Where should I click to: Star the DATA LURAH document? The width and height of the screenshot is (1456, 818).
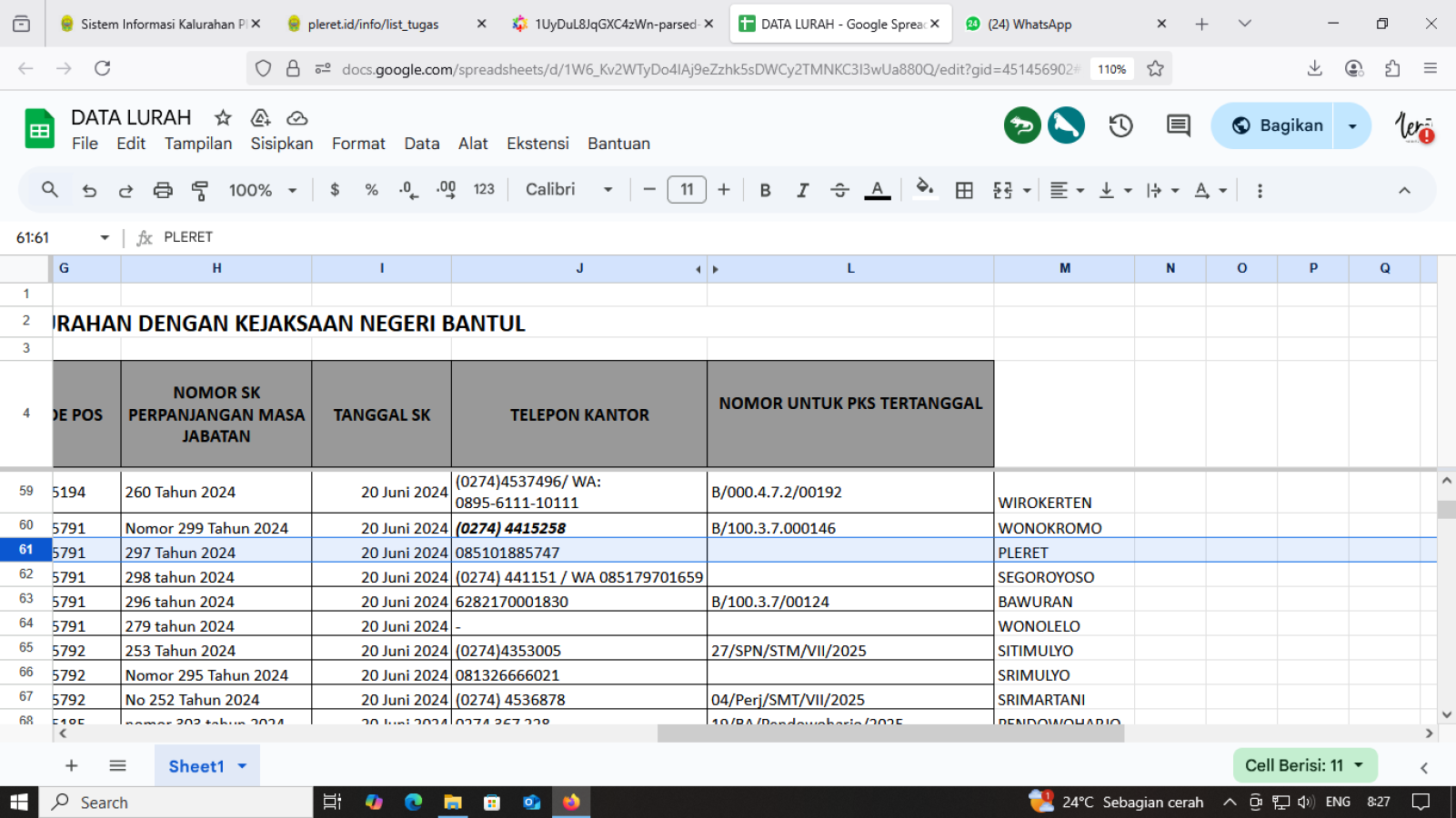click(x=223, y=117)
